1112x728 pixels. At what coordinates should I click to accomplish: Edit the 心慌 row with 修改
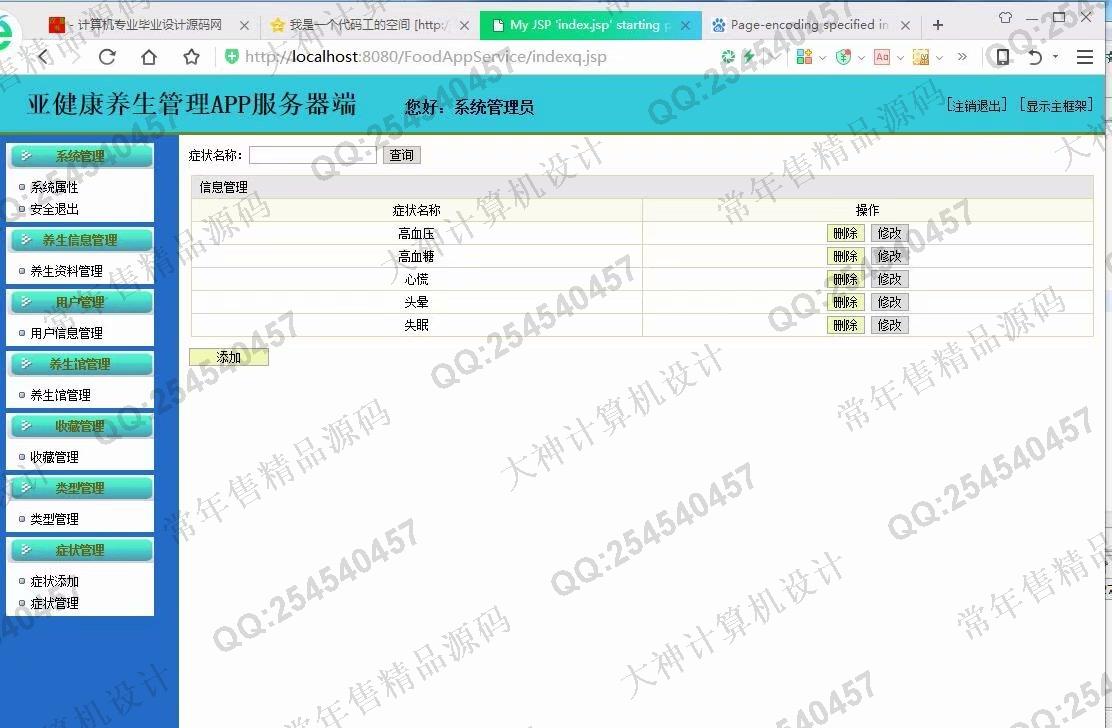889,279
